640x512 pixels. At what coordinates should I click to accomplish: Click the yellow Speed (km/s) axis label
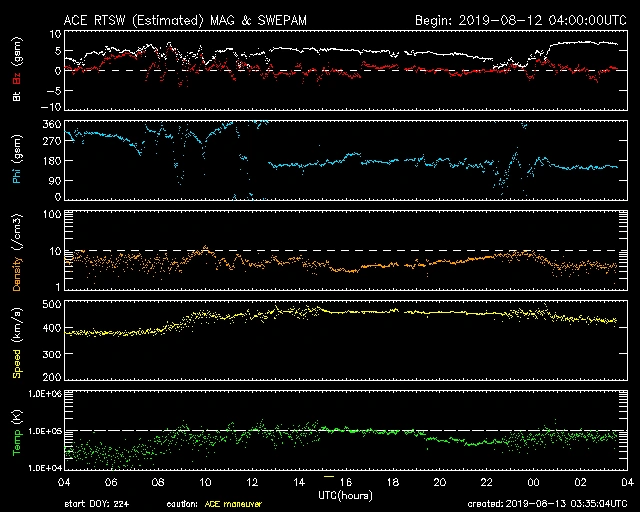15,340
